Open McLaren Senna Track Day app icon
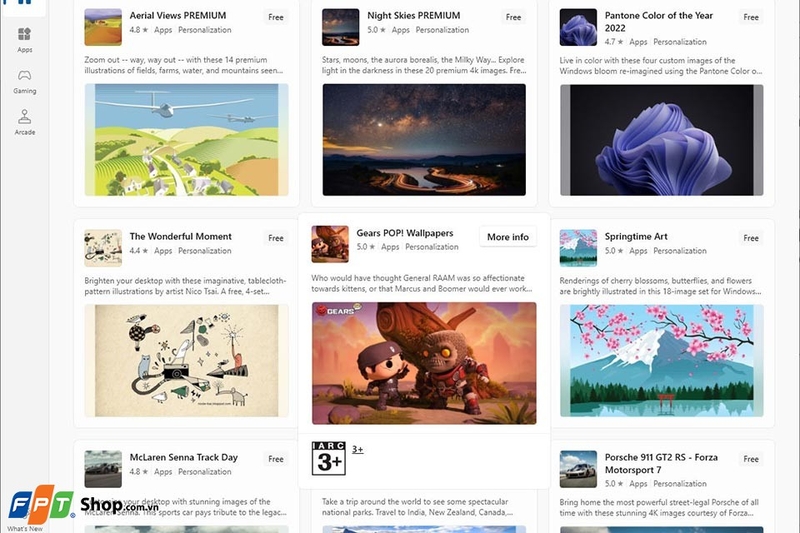800x533 pixels. click(x=103, y=469)
